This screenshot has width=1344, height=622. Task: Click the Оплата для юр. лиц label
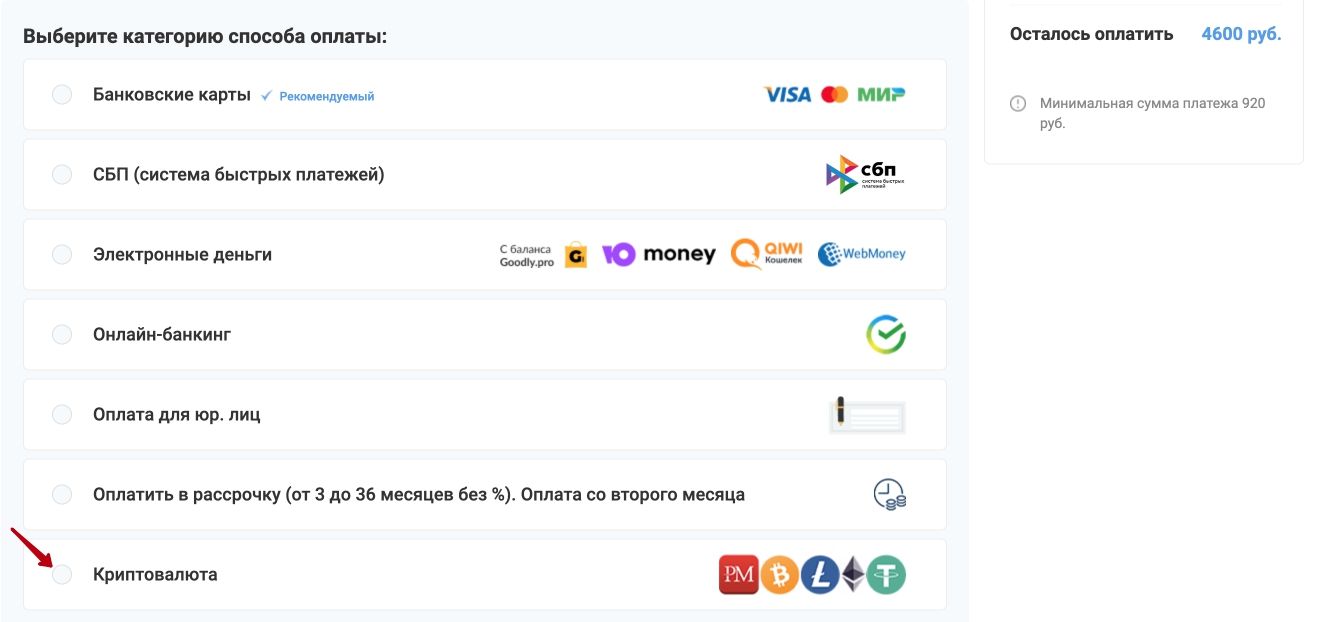177,415
